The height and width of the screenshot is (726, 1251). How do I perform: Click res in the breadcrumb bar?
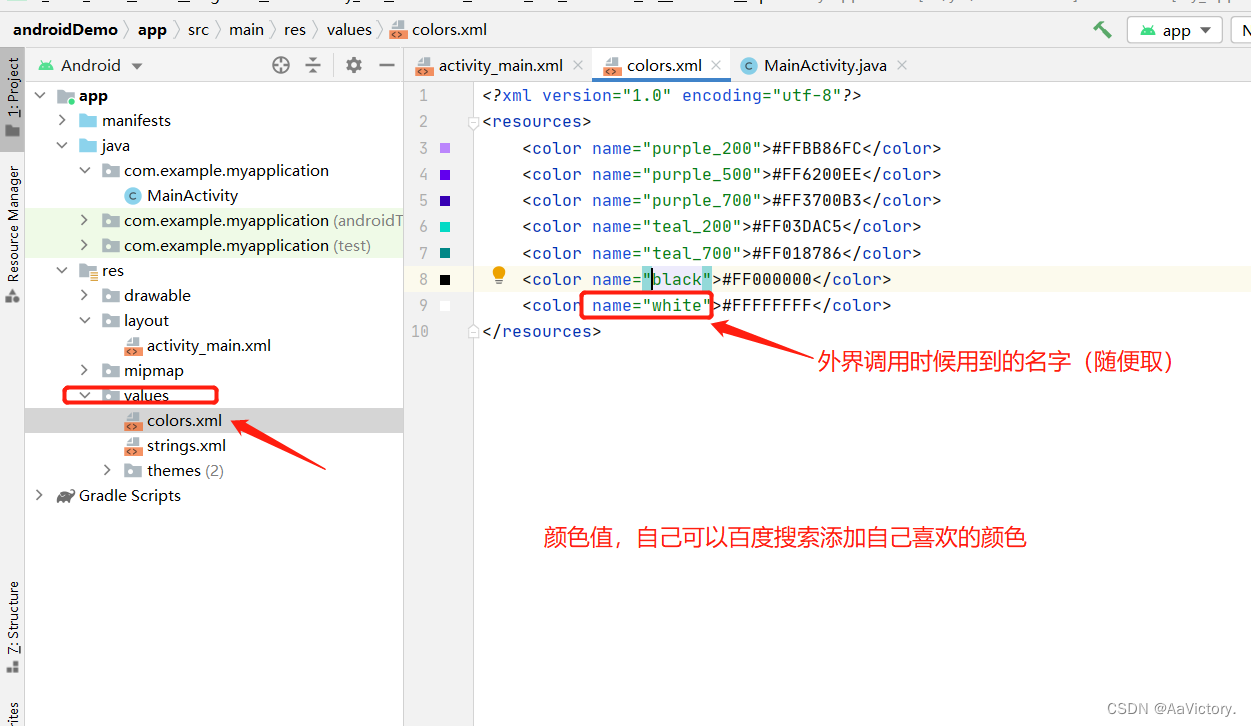(295, 29)
